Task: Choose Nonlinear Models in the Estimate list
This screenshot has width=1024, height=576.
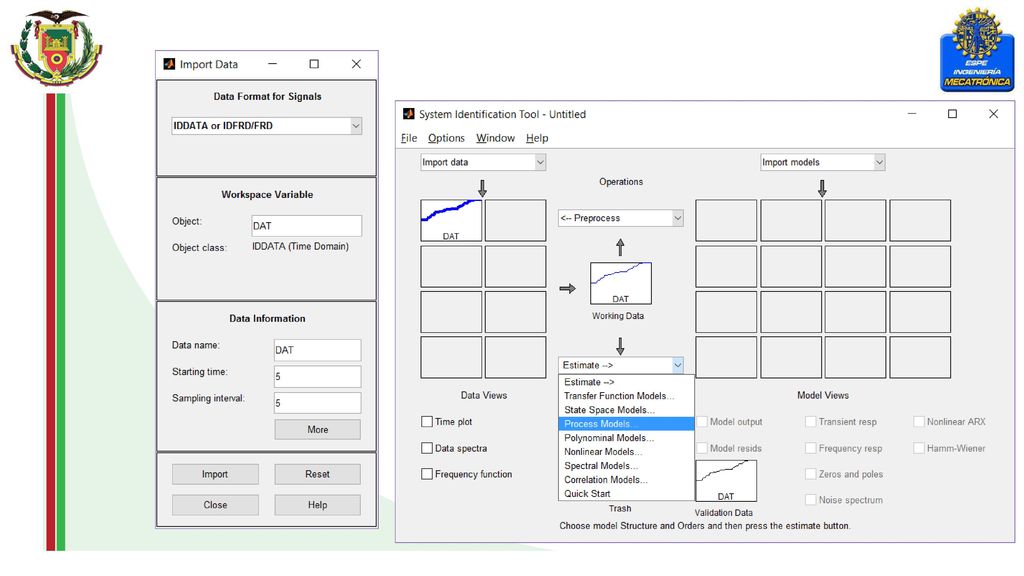Action: 626,452
